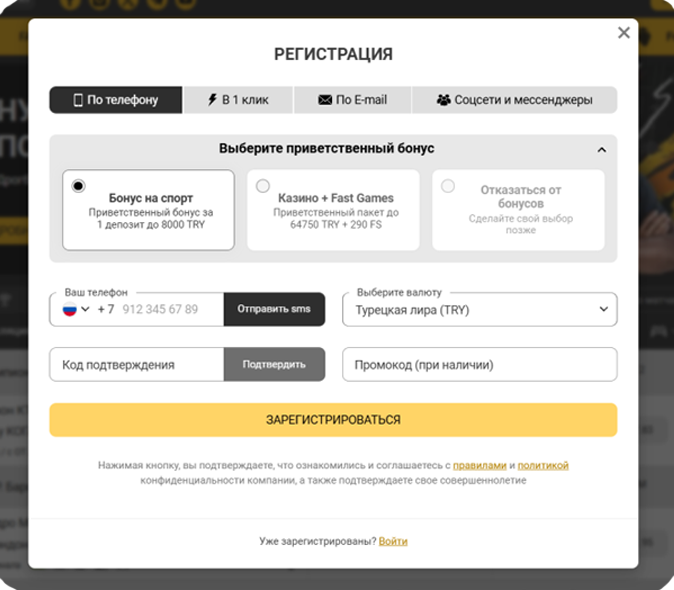The width and height of the screenshot is (674, 590).
Task: Click the phone icon in the first tab
Action: pyautogui.click(x=78, y=100)
